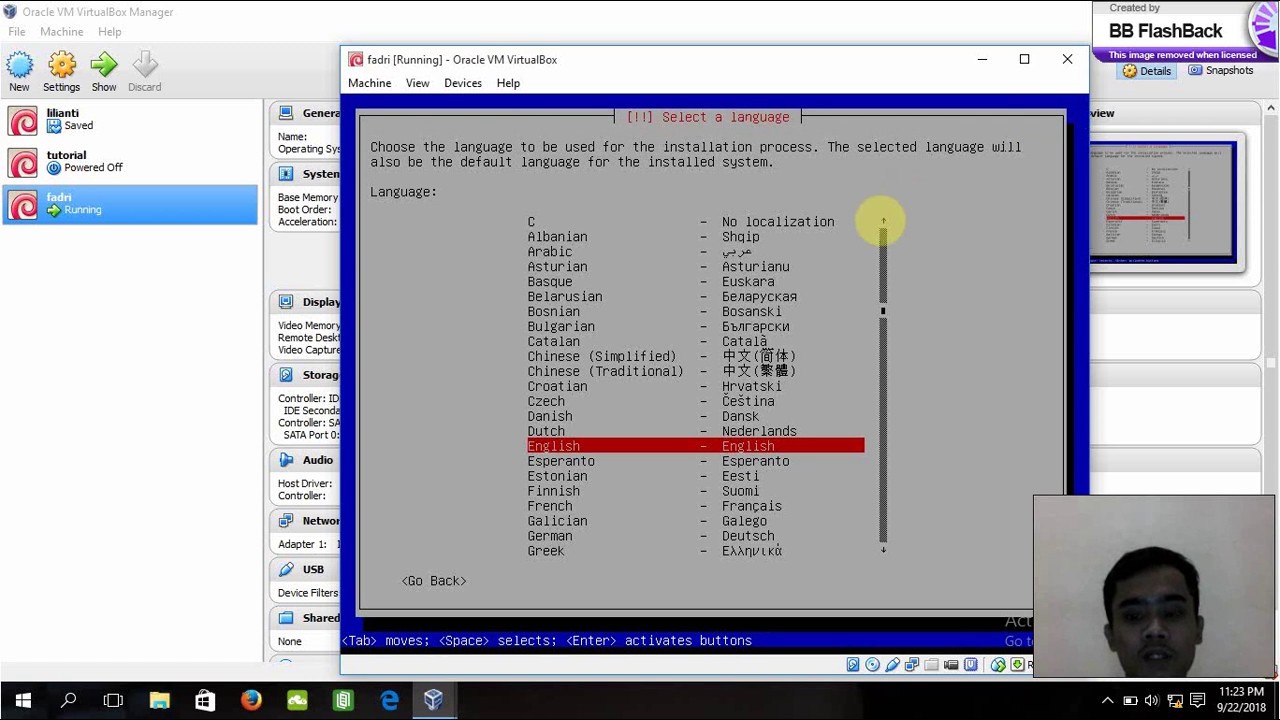Select the Albanian language row
The height and width of the screenshot is (720, 1280).
[x=696, y=237]
